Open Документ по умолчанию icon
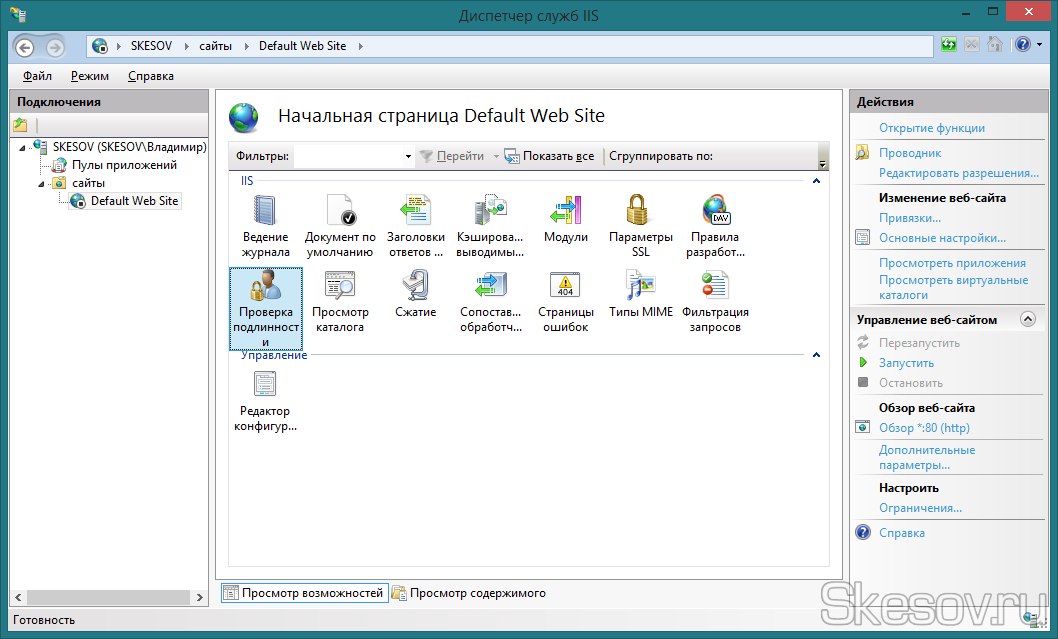 point(340,211)
